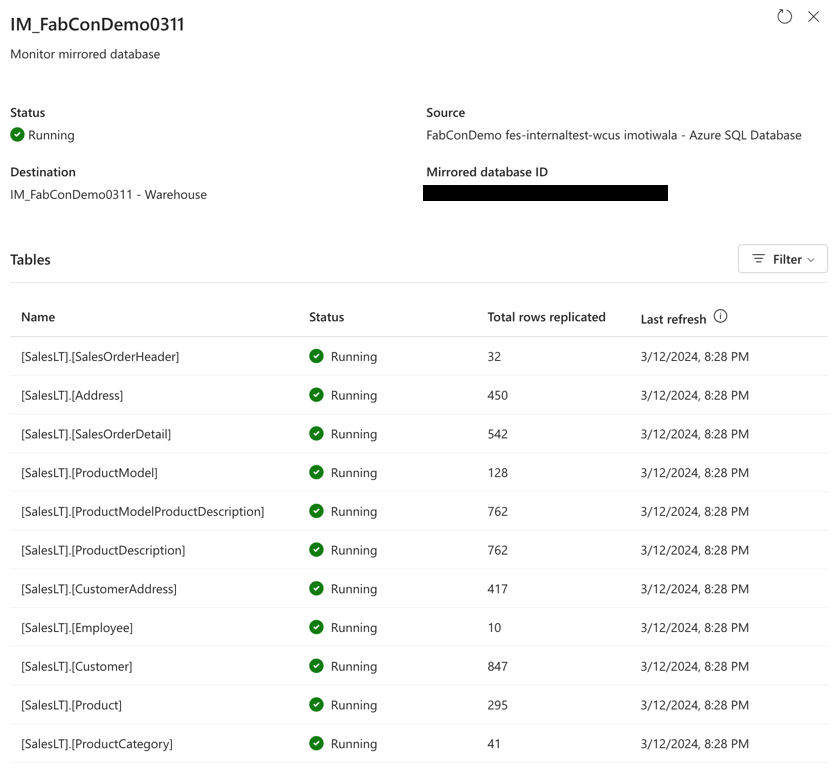
Task: Close the monitor pane
Action: tap(813, 16)
